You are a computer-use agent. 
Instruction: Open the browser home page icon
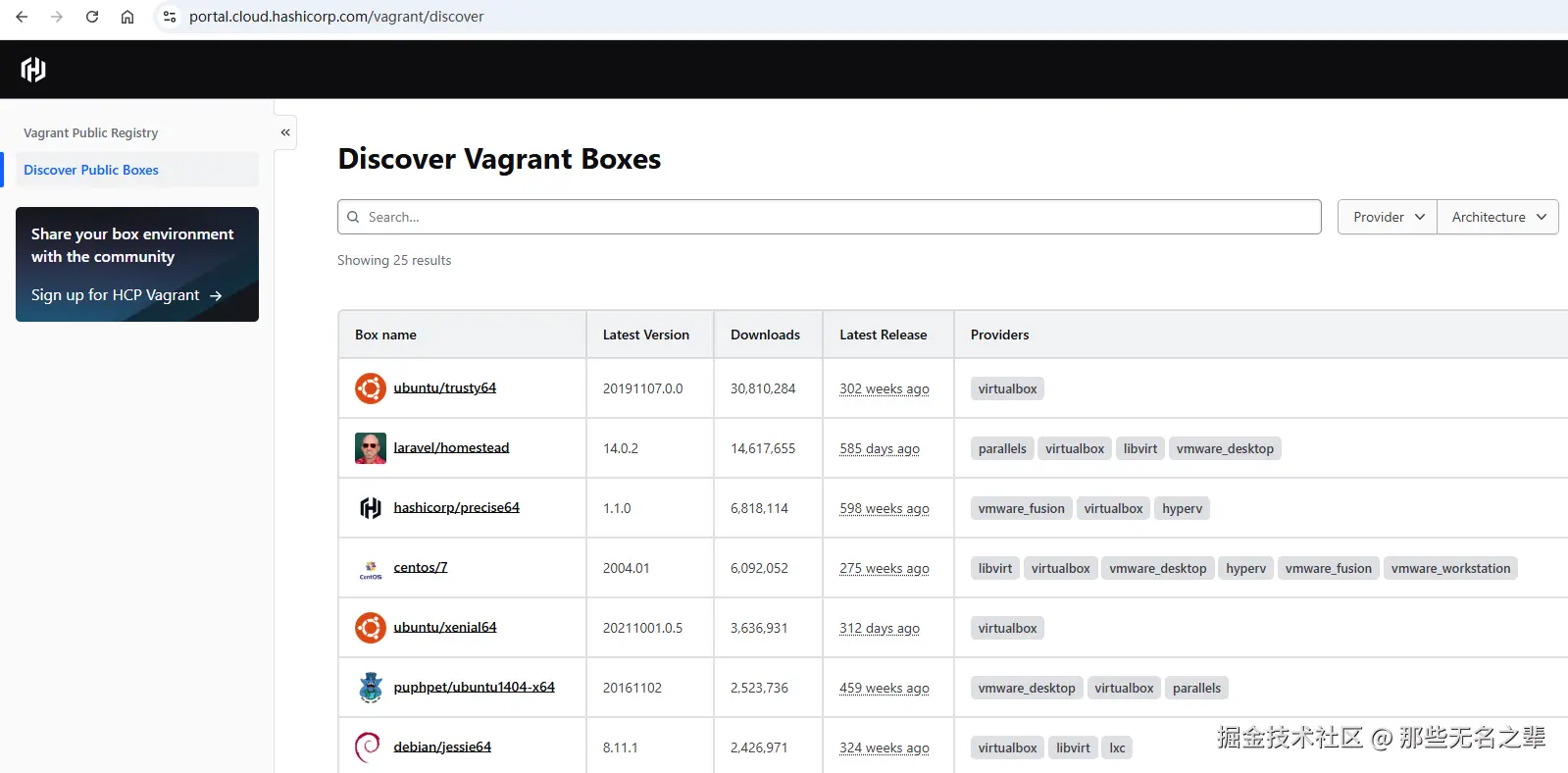tap(127, 17)
